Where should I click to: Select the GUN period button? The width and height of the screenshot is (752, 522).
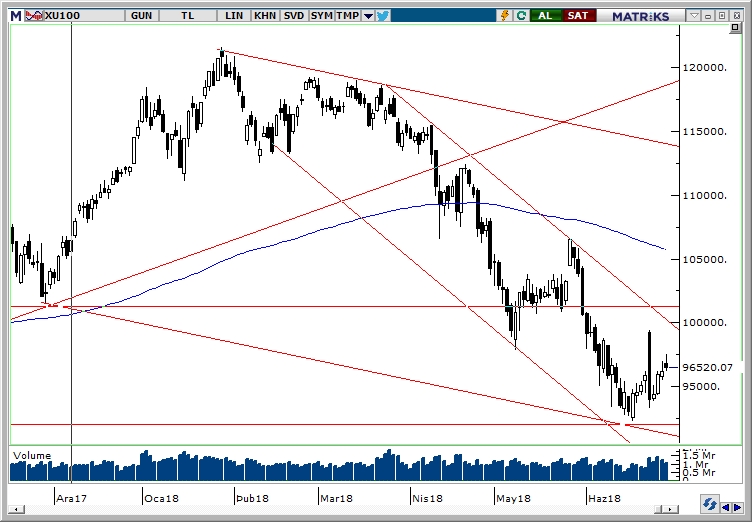pyautogui.click(x=141, y=16)
